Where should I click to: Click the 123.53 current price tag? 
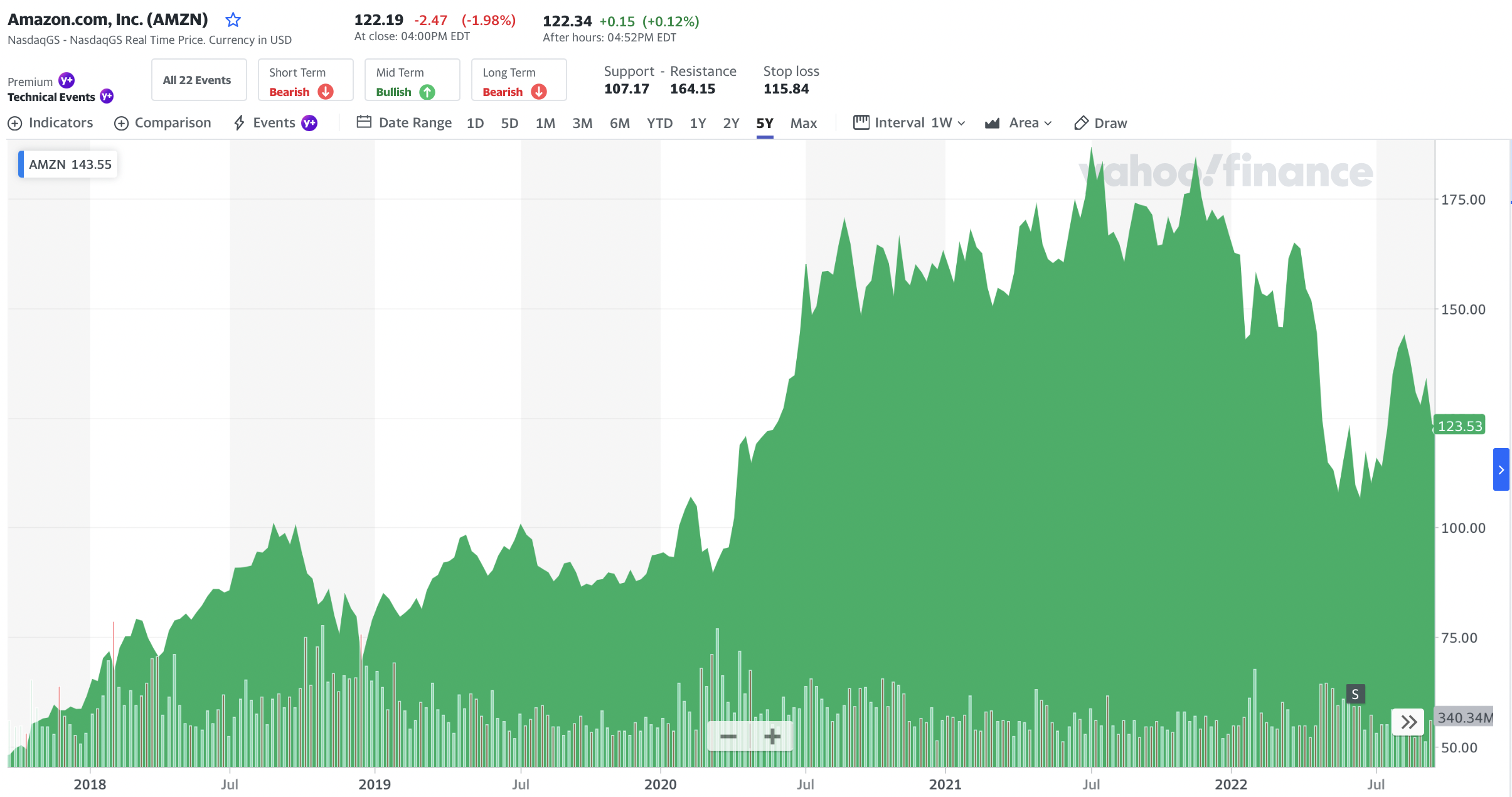coord(1459,426)
